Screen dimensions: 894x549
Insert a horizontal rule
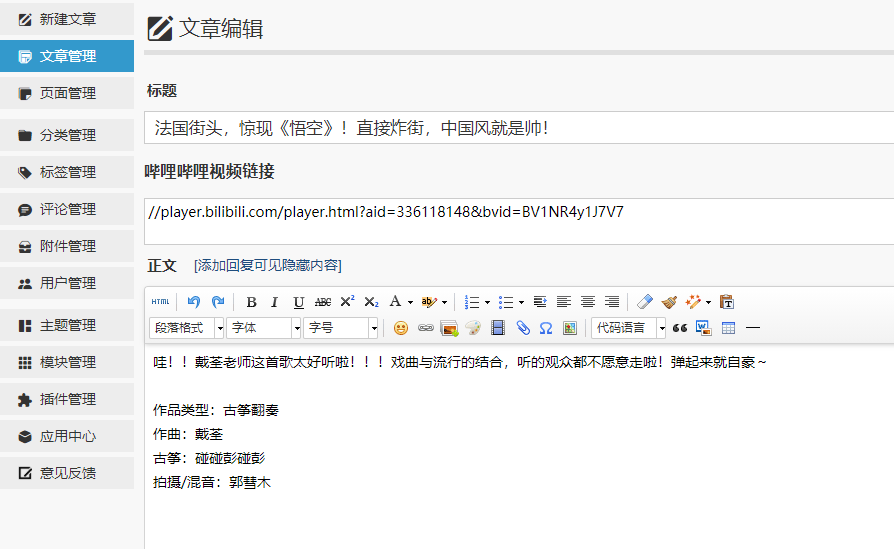pyautogui.click(x=753, y=328)
